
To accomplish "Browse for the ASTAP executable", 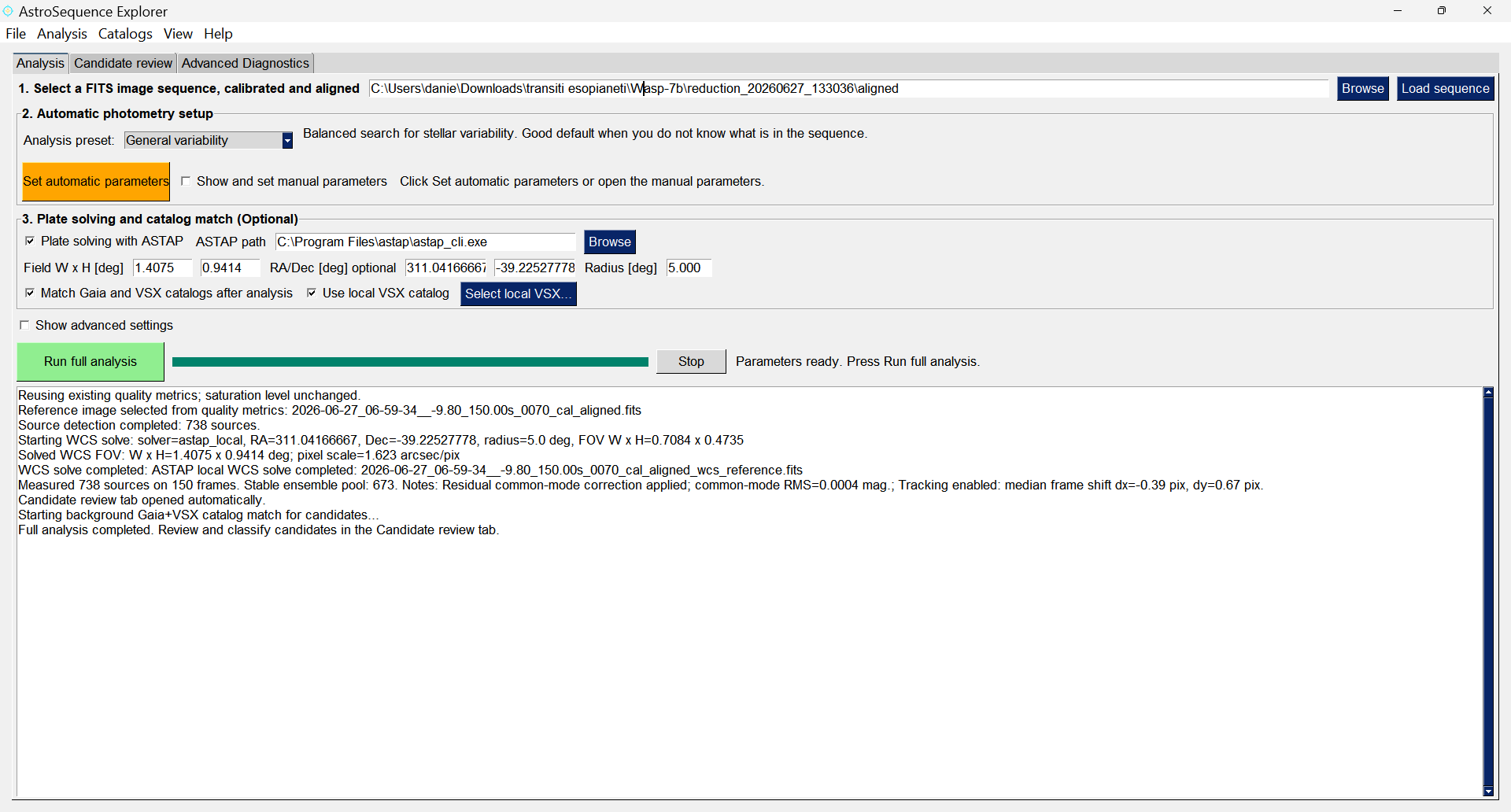I will [610, 242].
